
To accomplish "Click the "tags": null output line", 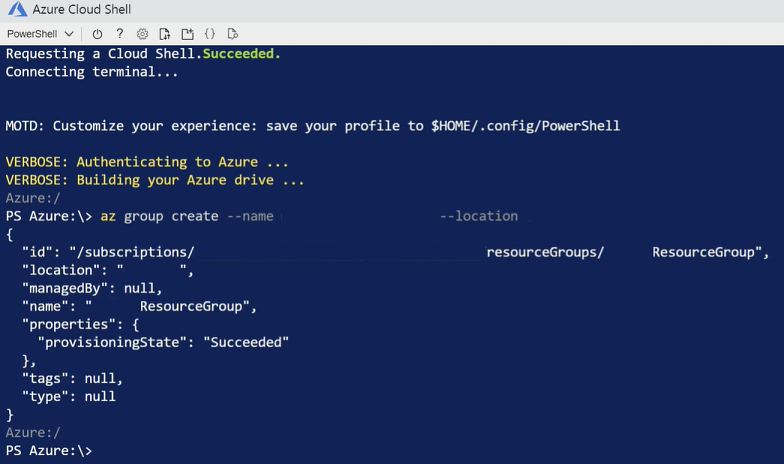I will 72,378.
